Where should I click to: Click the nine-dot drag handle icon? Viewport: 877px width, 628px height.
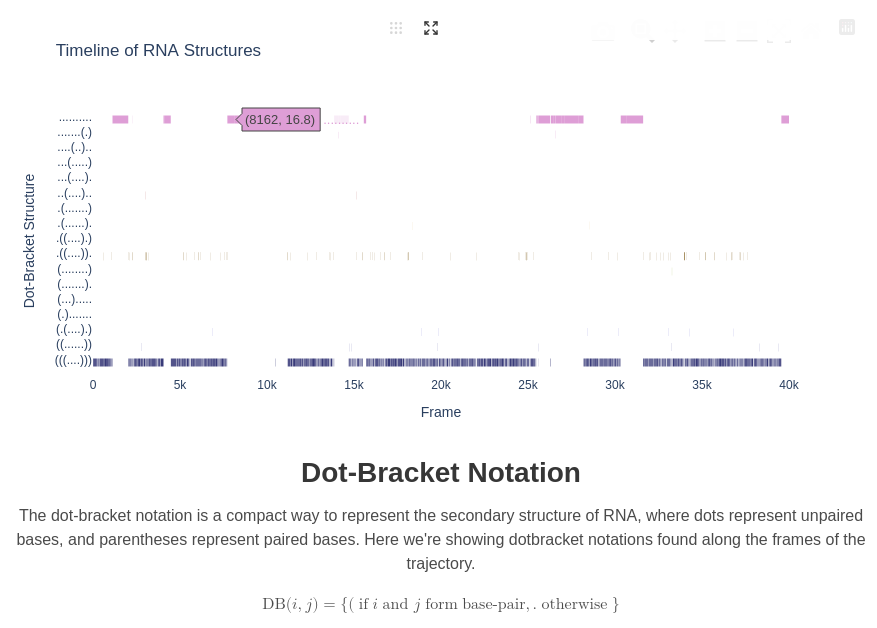(396, 28)
